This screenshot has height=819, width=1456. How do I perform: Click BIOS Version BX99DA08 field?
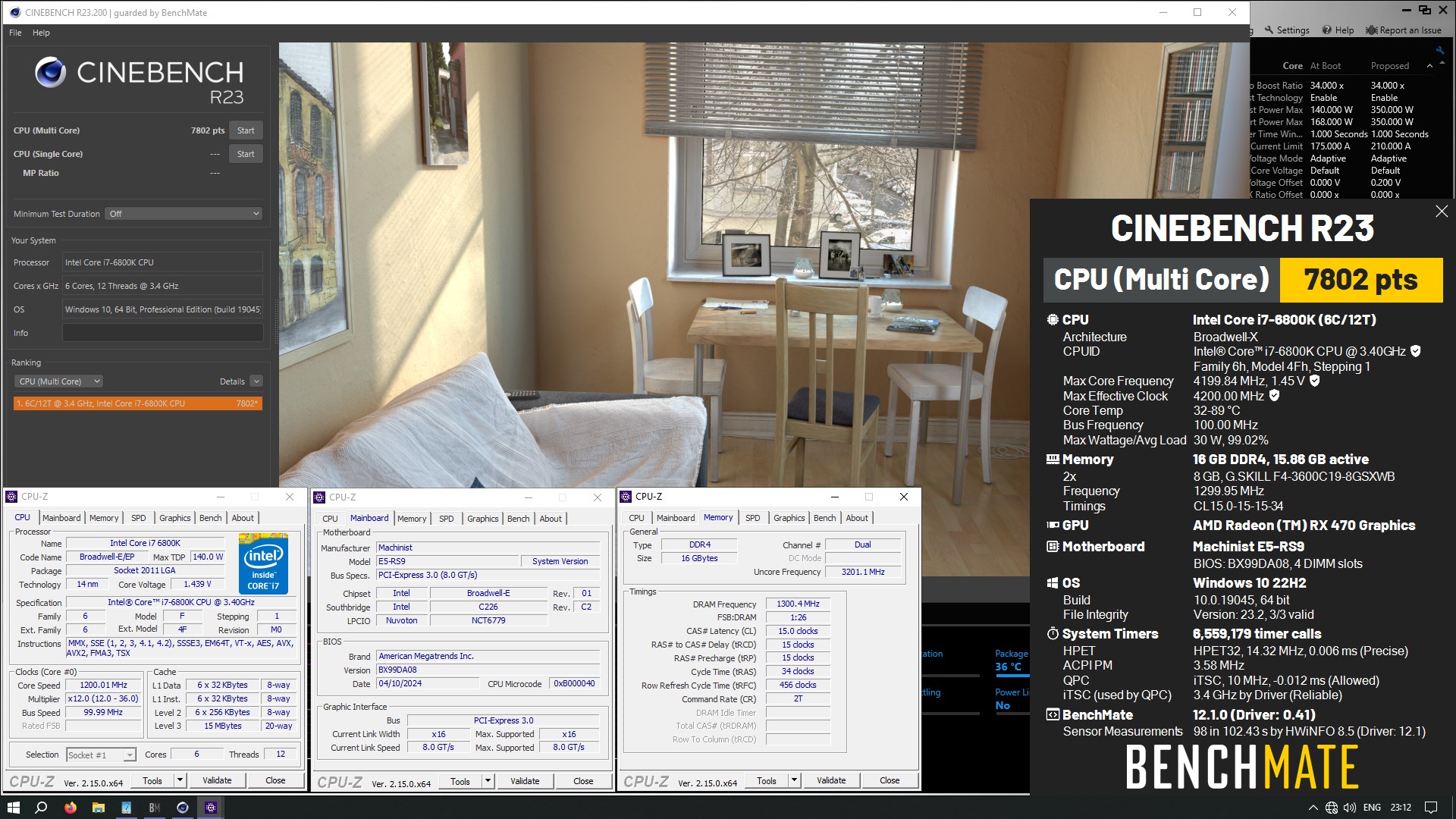488,670
